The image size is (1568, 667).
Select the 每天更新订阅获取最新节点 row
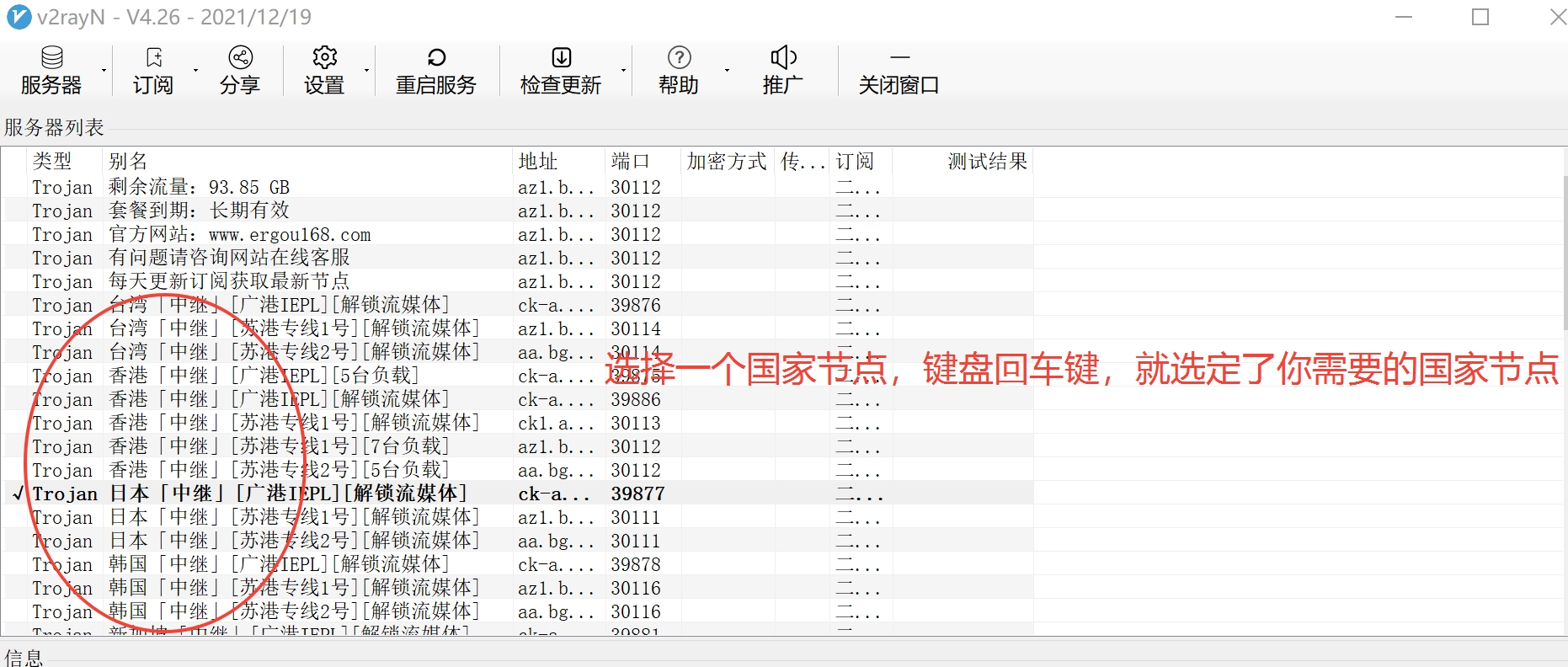coord(518,281)
